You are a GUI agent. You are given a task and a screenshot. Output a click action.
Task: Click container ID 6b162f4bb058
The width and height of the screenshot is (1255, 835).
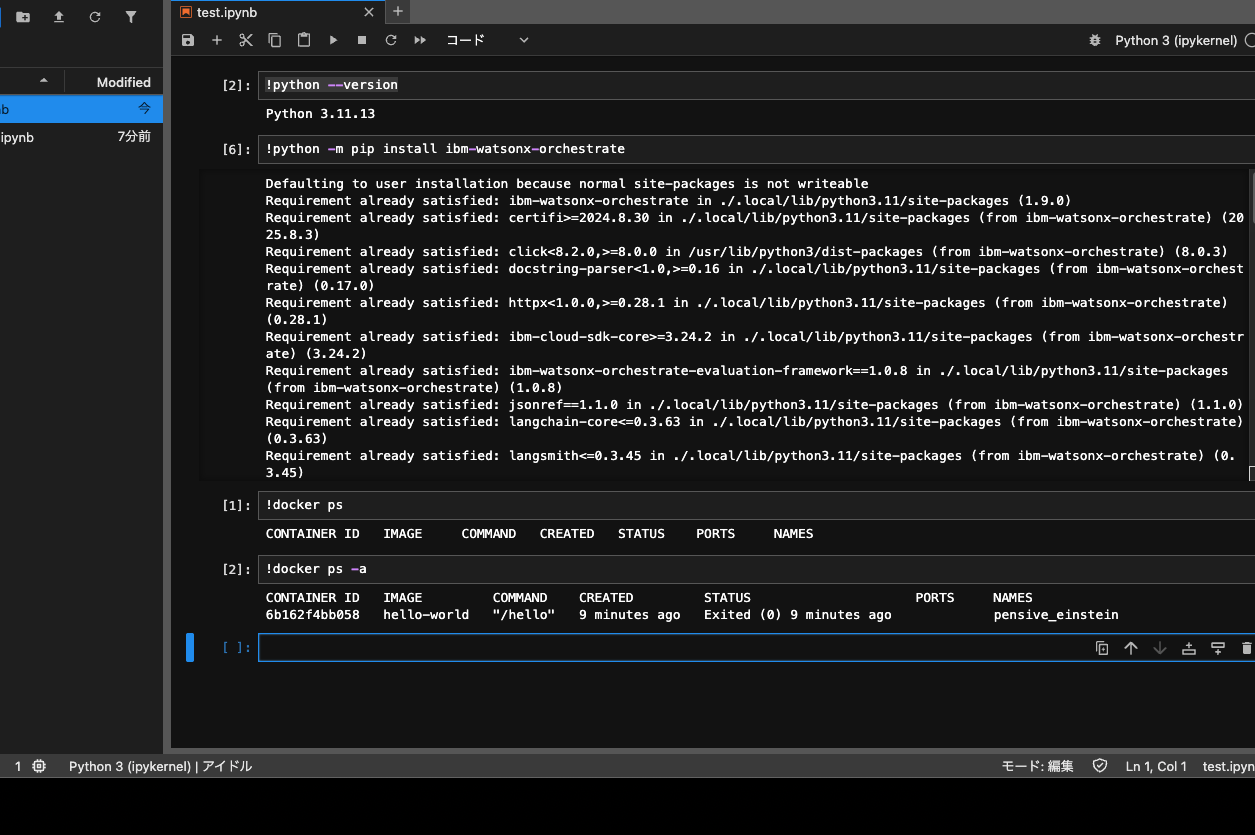coord(312,615)
